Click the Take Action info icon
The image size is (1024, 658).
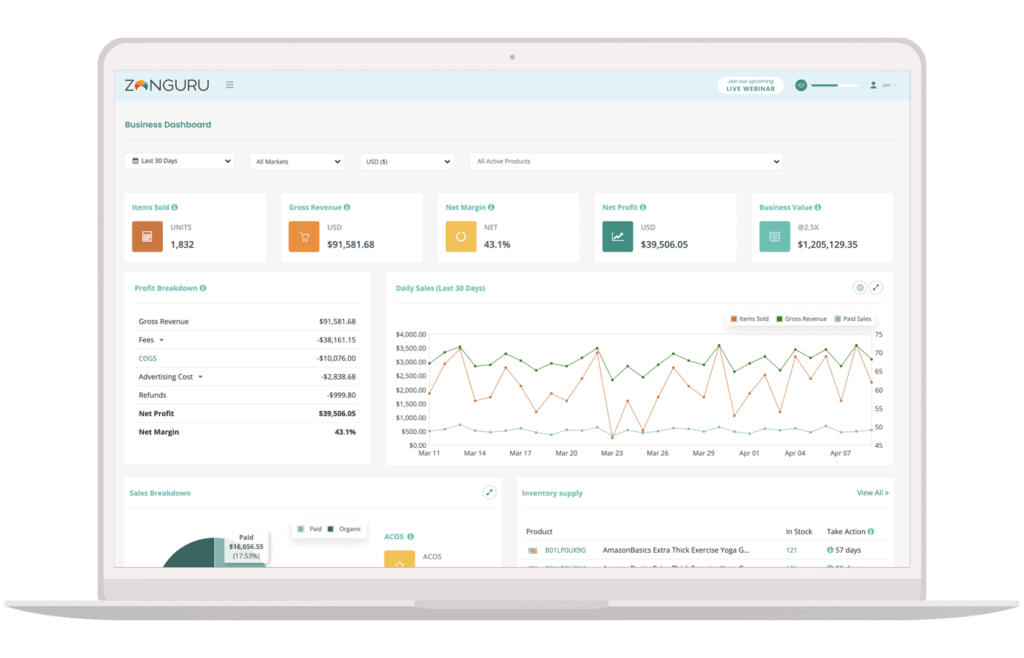click(871, 531)
